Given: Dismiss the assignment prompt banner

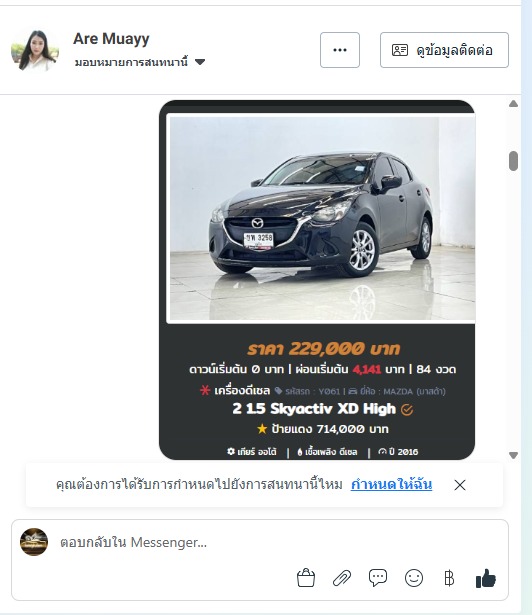Looking at the screenshot, I should tap(460, 485).
